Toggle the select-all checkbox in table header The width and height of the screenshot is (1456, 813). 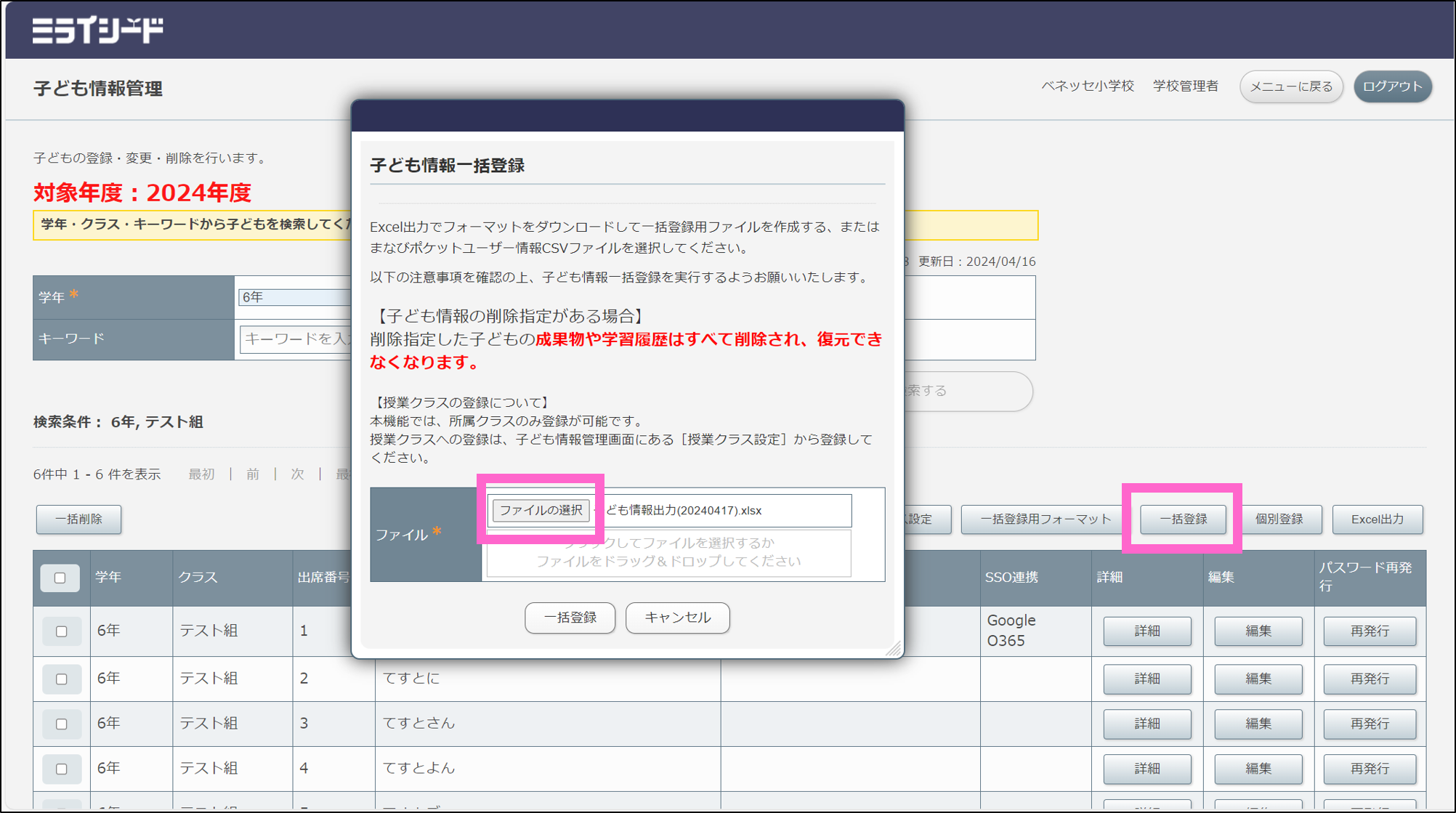click(60, 577)
